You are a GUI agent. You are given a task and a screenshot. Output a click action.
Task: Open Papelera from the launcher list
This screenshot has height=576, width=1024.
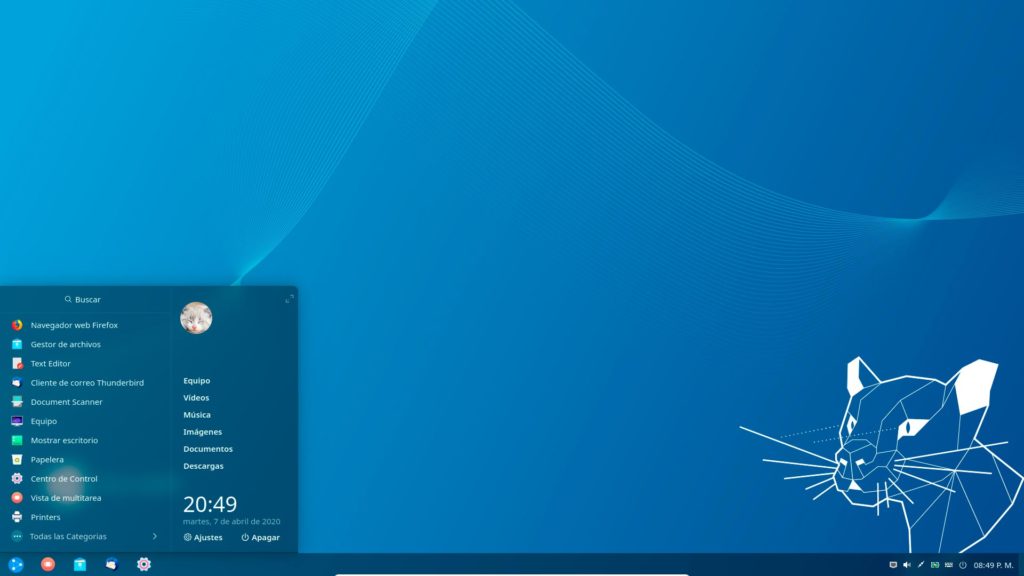pyautogui.click(x=46, y=460)
